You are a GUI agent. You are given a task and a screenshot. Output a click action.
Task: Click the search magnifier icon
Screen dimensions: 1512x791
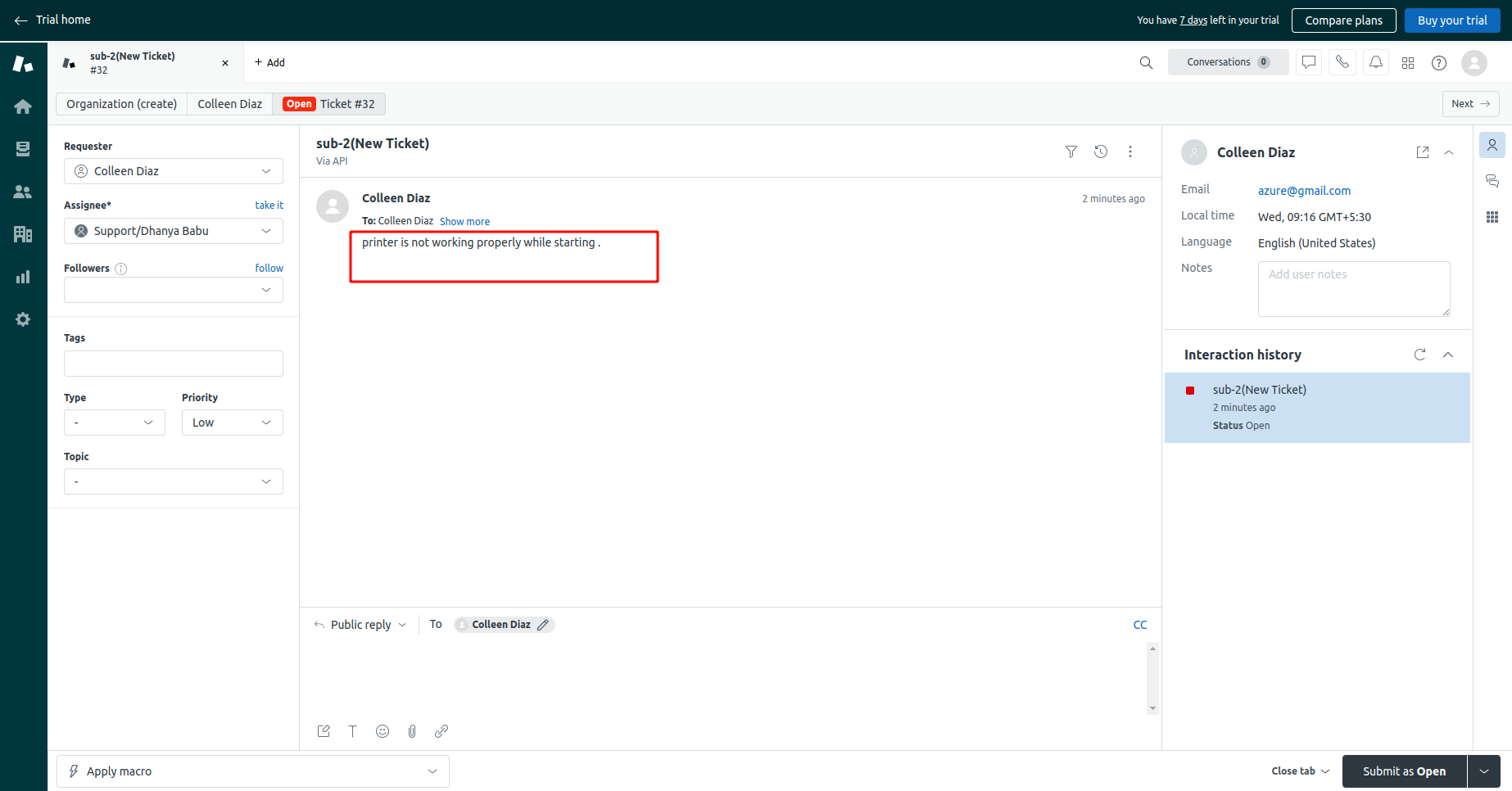(1146, 62)
